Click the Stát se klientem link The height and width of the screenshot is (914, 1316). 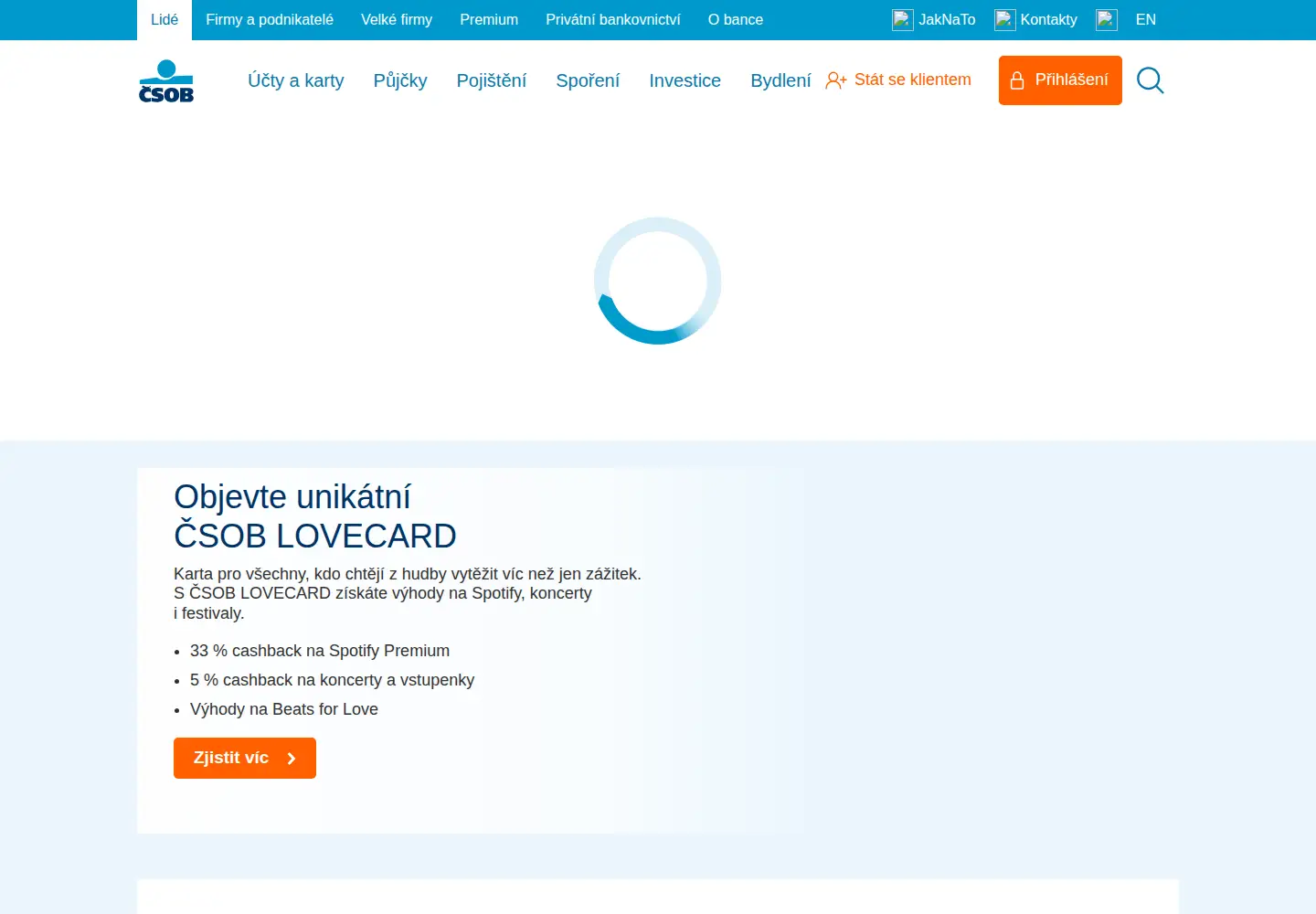pyautogui.click(x=898, y=80)
